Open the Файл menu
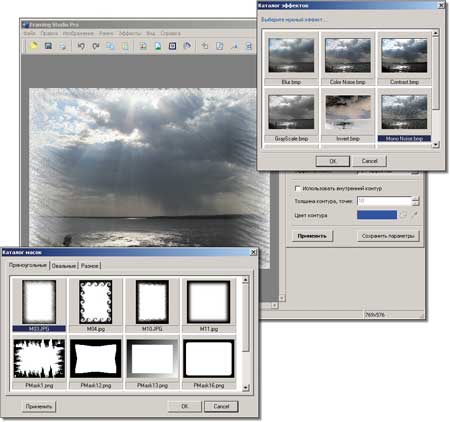Viewport: 450px width, 422px height. 30,33
